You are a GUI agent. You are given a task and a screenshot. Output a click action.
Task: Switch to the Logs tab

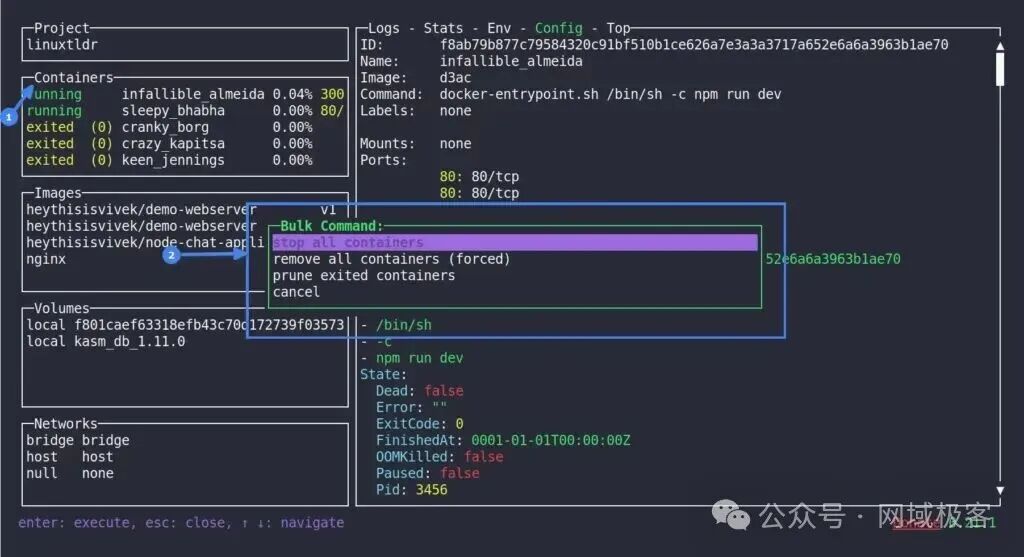[383, 28]
